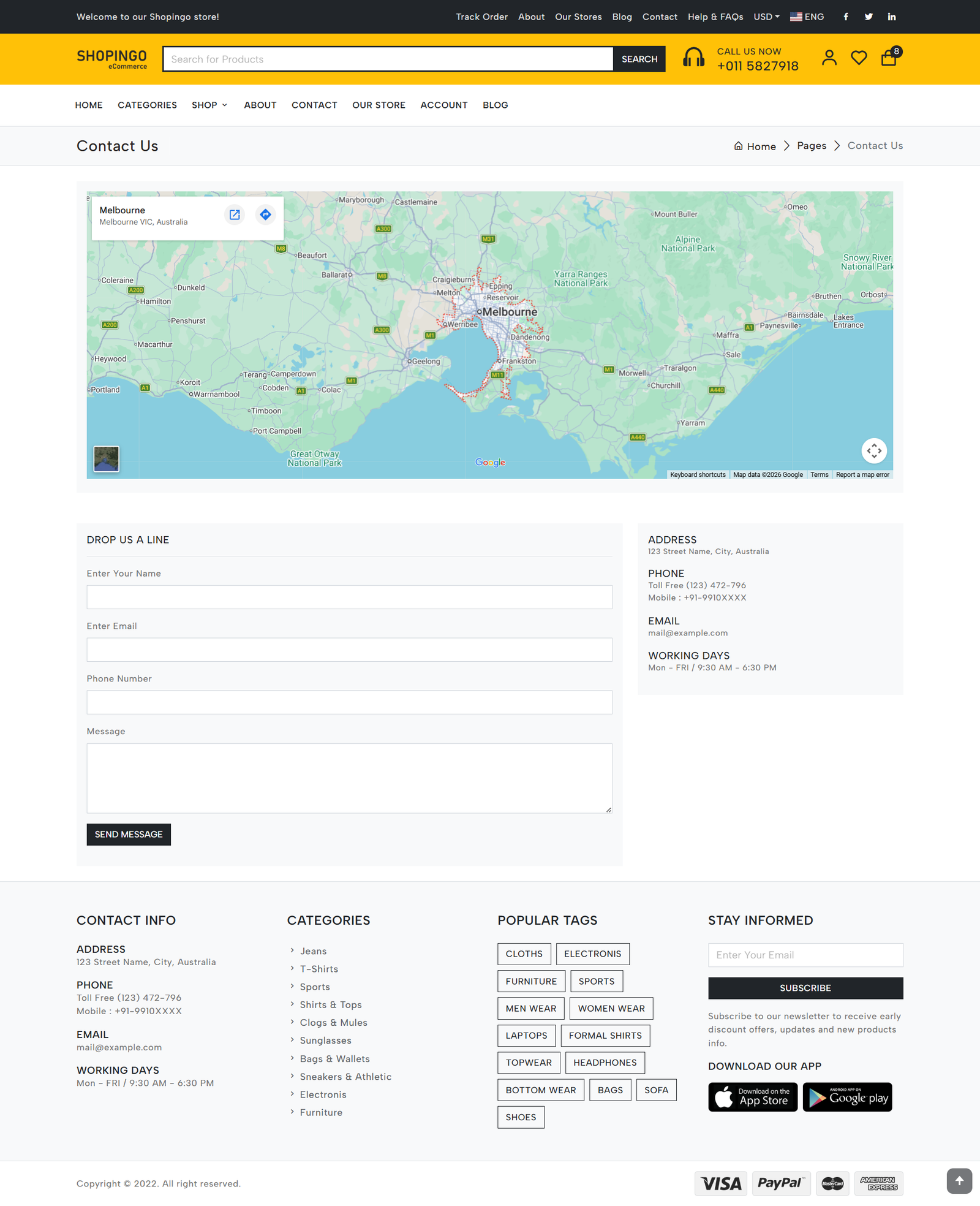Open the Twitter social icon
980x1206 pixels.
(x=869, y=17)
